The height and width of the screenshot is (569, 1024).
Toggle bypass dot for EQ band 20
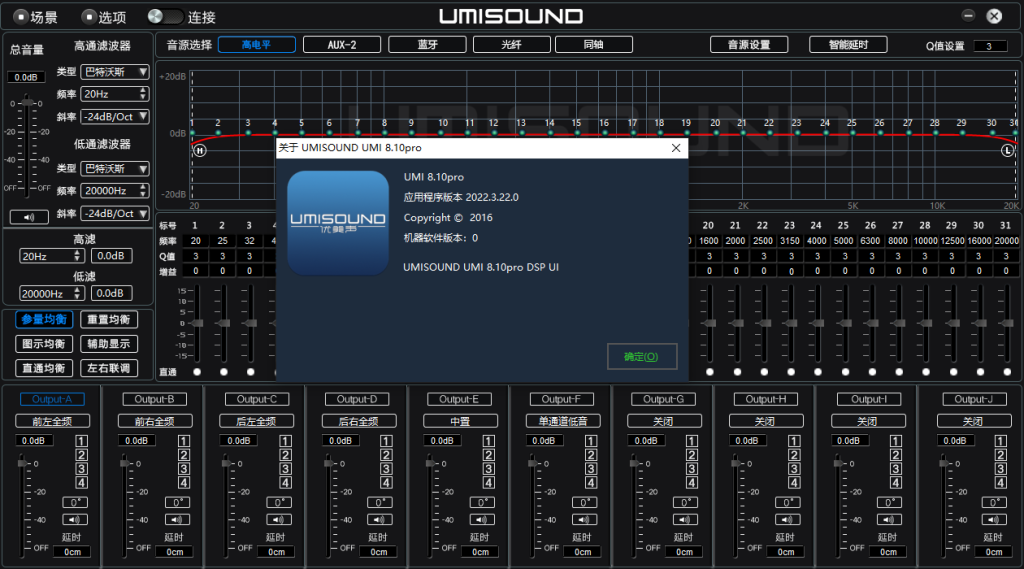coord(710,372)
